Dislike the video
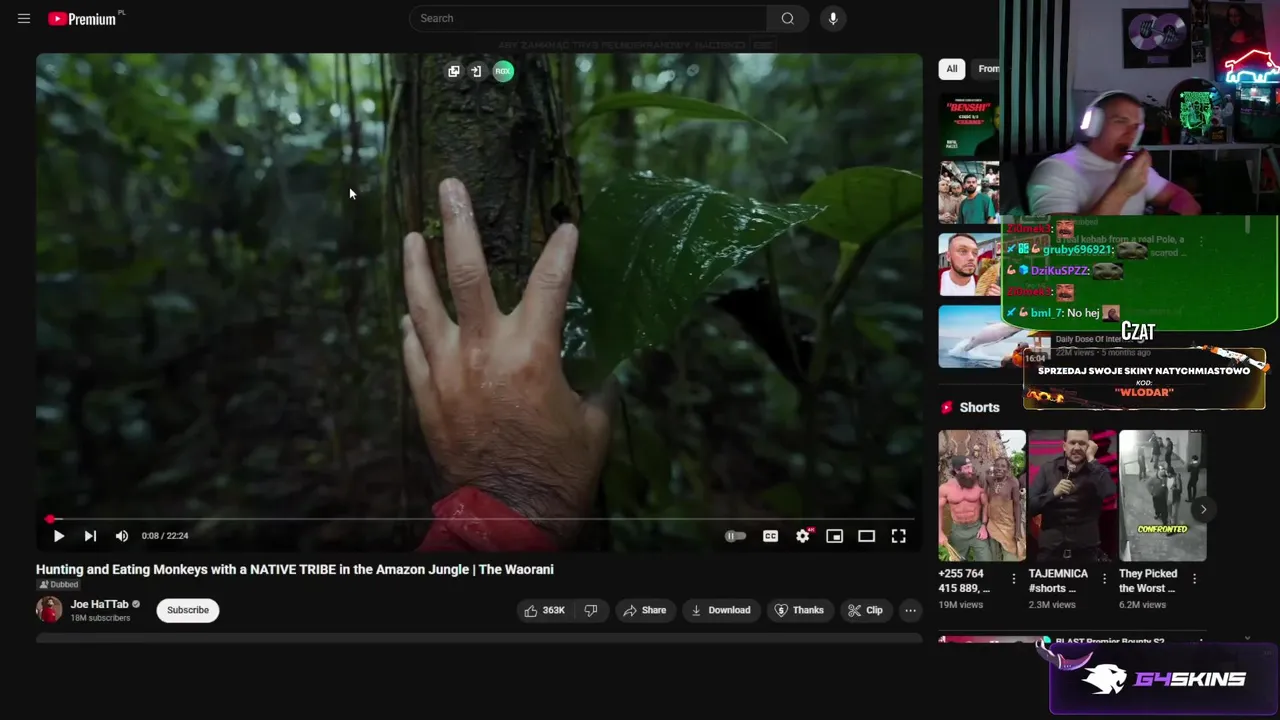The image size is (1280, 720). pos(591,610)
